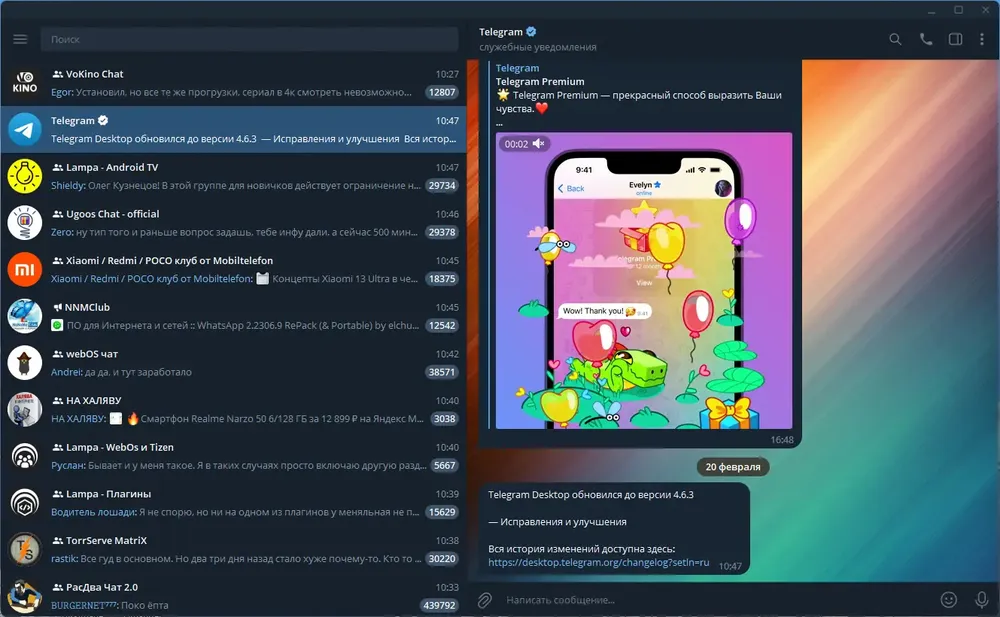This screenshot has width=1000, height=617.
Task: Open the hamburger main menu
Action: [x=20, y=40]
